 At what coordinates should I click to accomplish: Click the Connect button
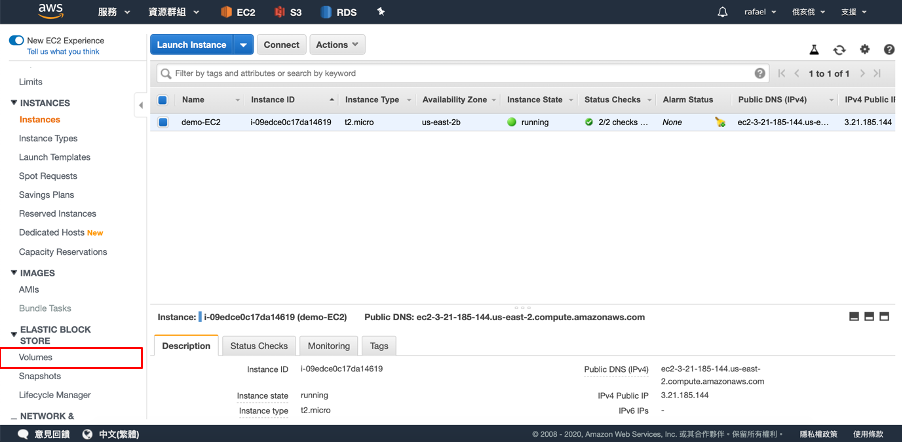[281, 45]
